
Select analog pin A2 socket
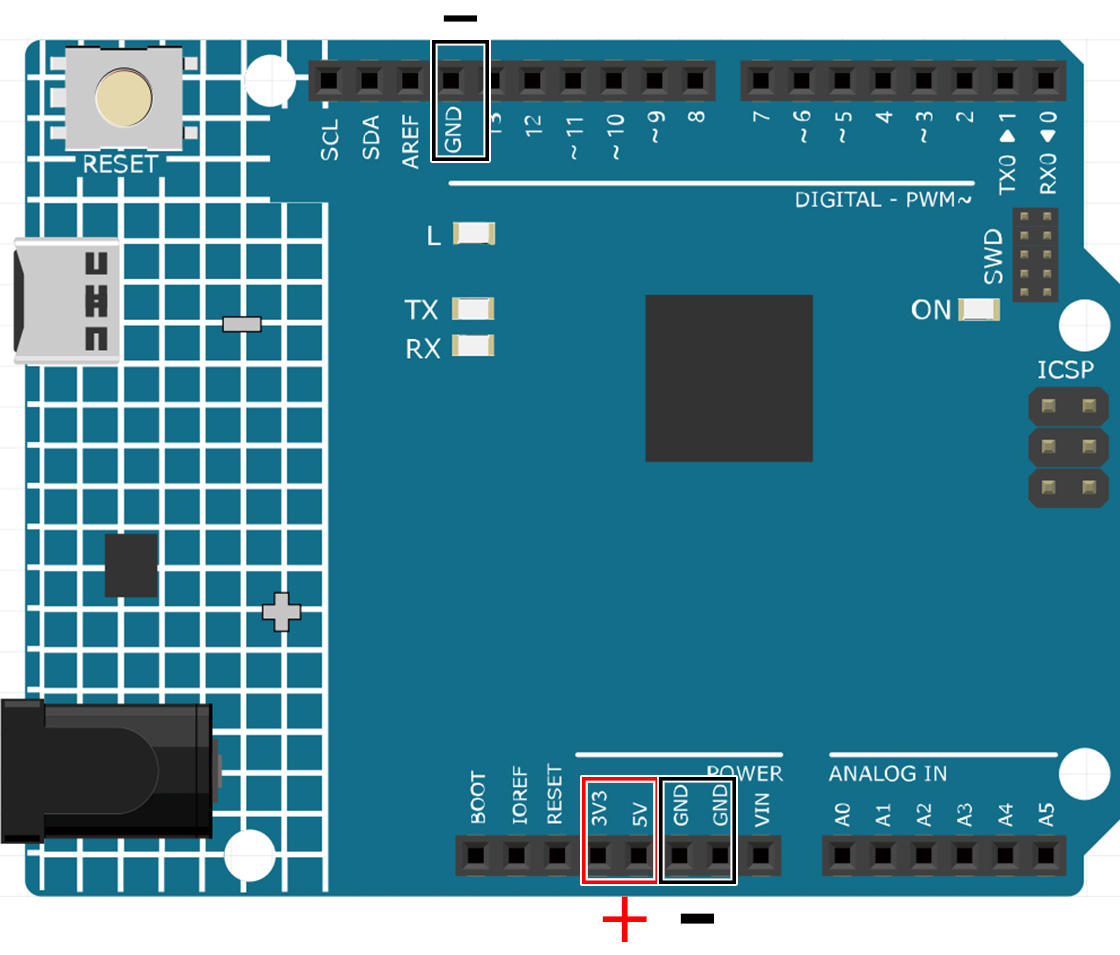(924, 855)
